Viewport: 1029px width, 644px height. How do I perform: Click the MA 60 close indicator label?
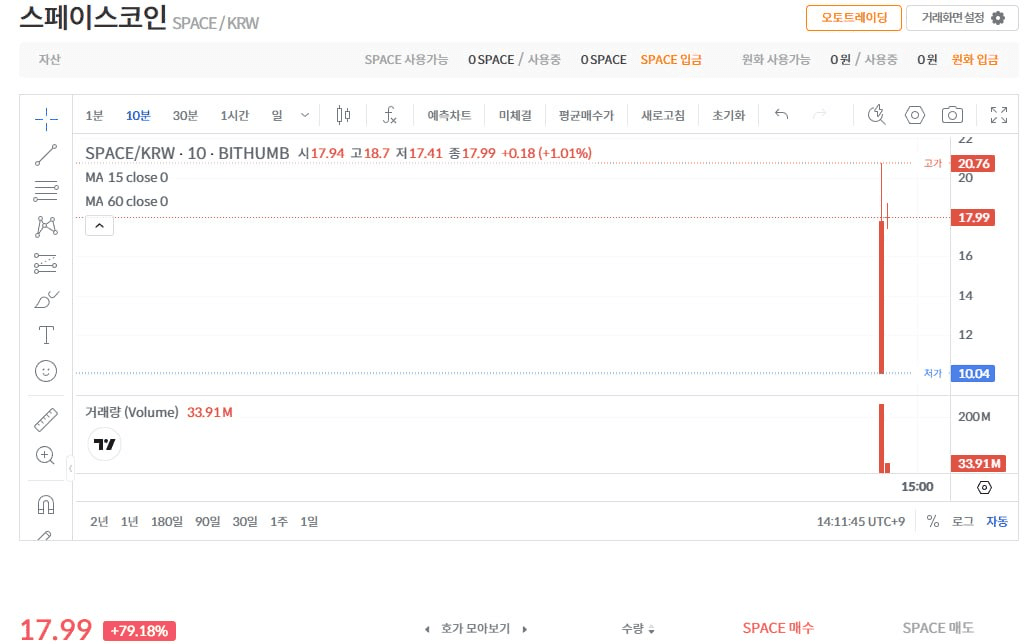click(x=127, y=202)
